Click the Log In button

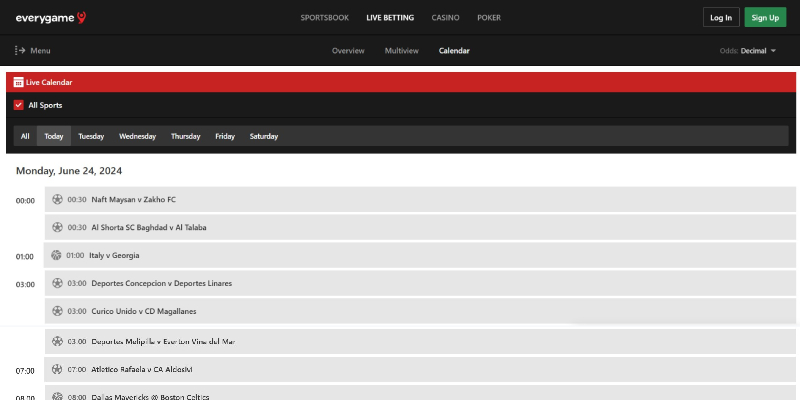pyautogui.click(x=721, y=17)
